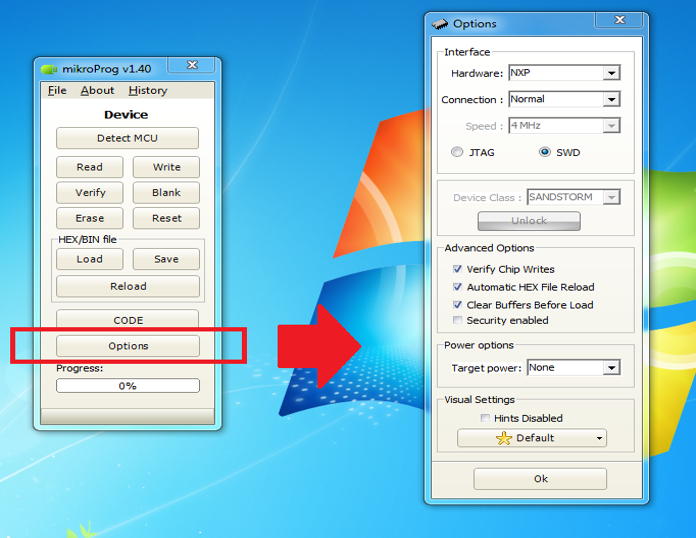Open the About menu

97,91
